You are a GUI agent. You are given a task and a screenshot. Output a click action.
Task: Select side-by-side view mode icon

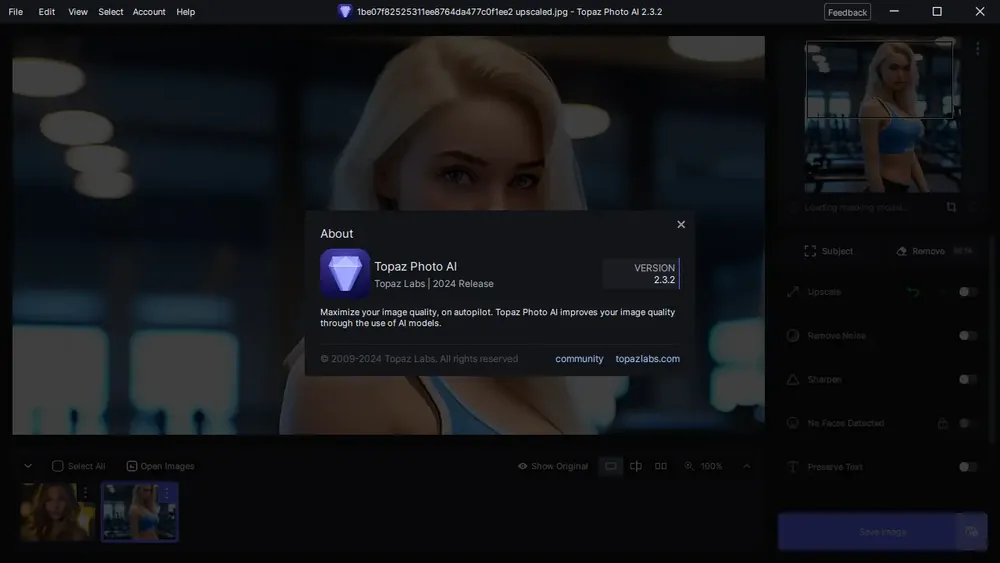click(x=661, y=466)
